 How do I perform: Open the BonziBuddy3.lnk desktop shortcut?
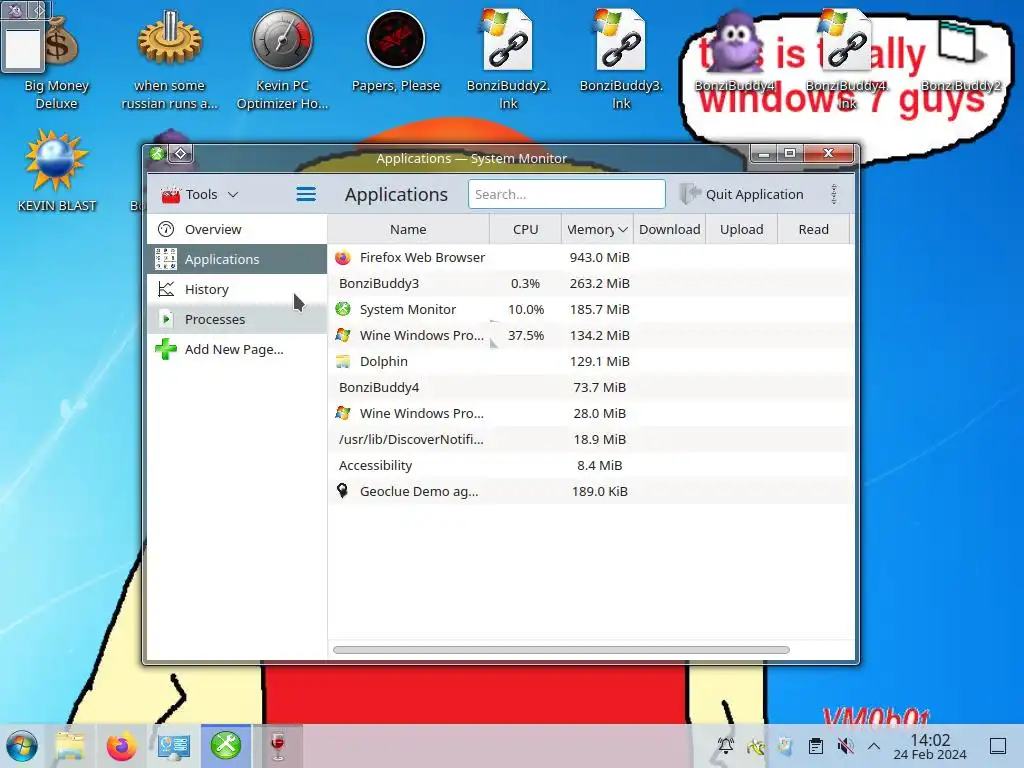[x=621, y=60]
